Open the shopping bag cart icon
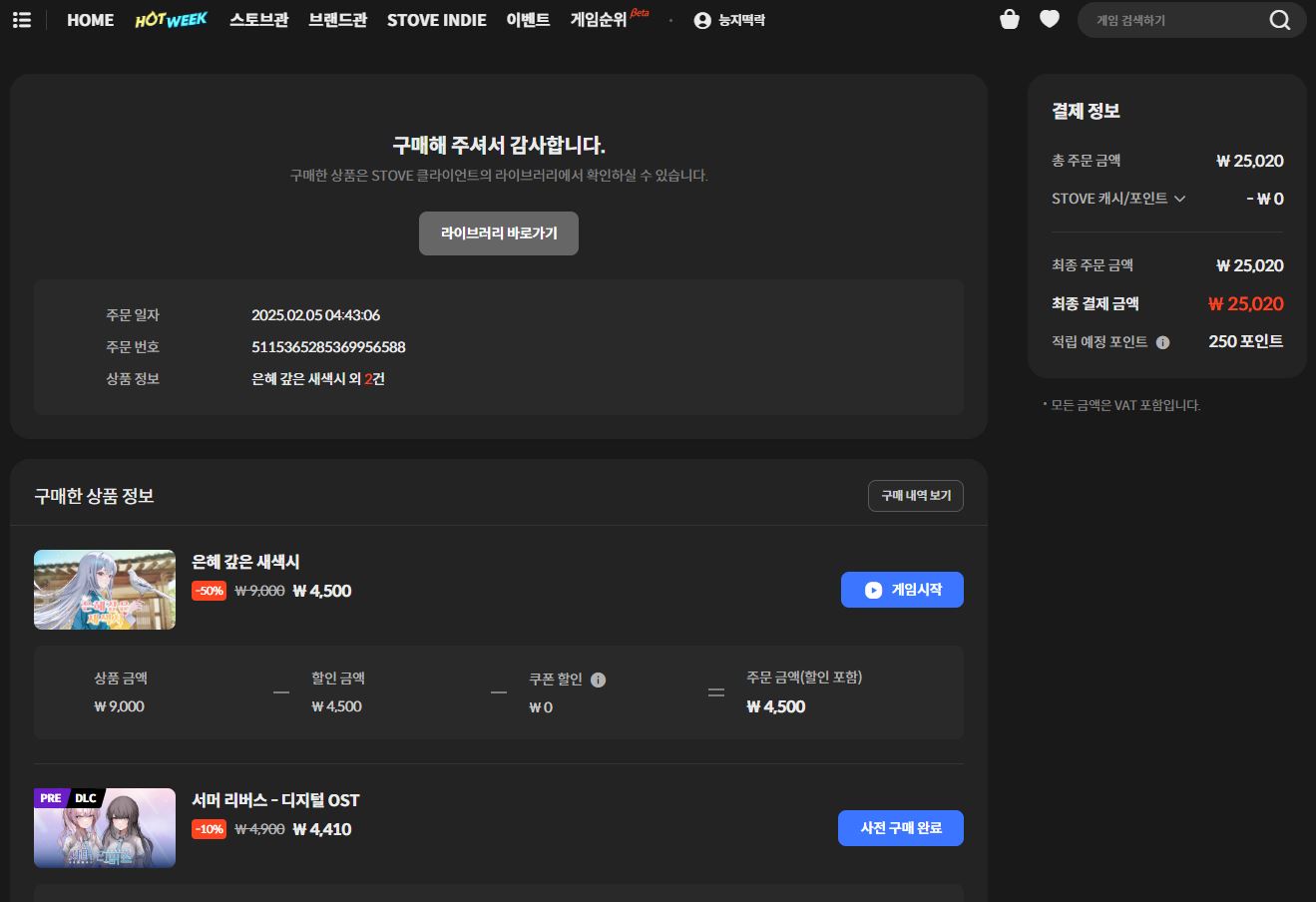Viewport: 1316px width, 902px height. 1010,19
